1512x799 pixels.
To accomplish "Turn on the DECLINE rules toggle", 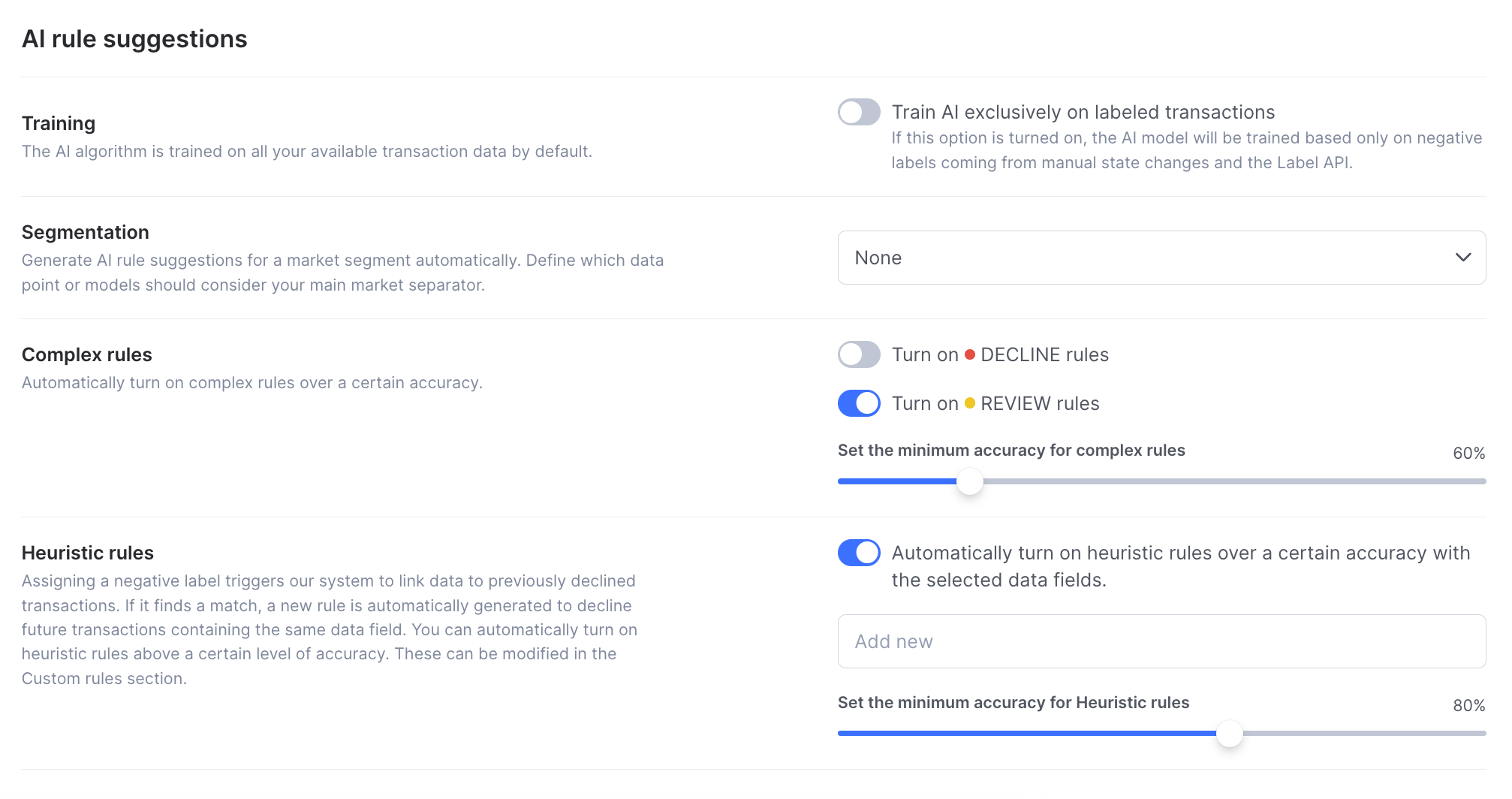I will (x=858, y=354).
